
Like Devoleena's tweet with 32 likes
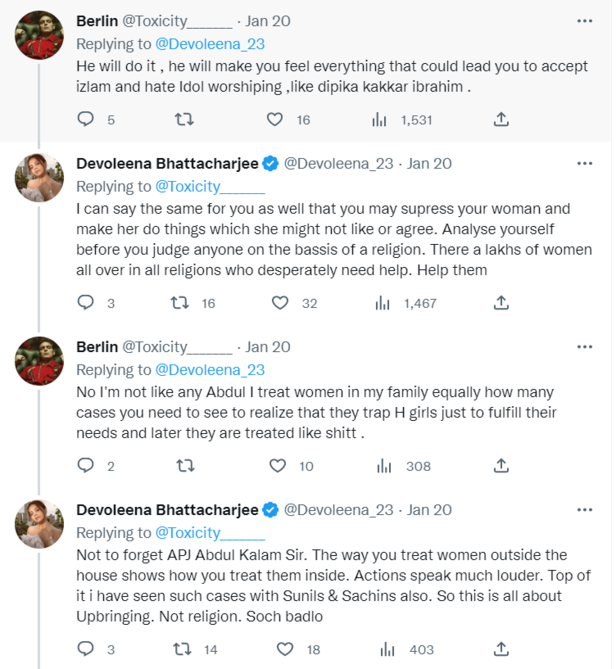click(x=281, y=303)
